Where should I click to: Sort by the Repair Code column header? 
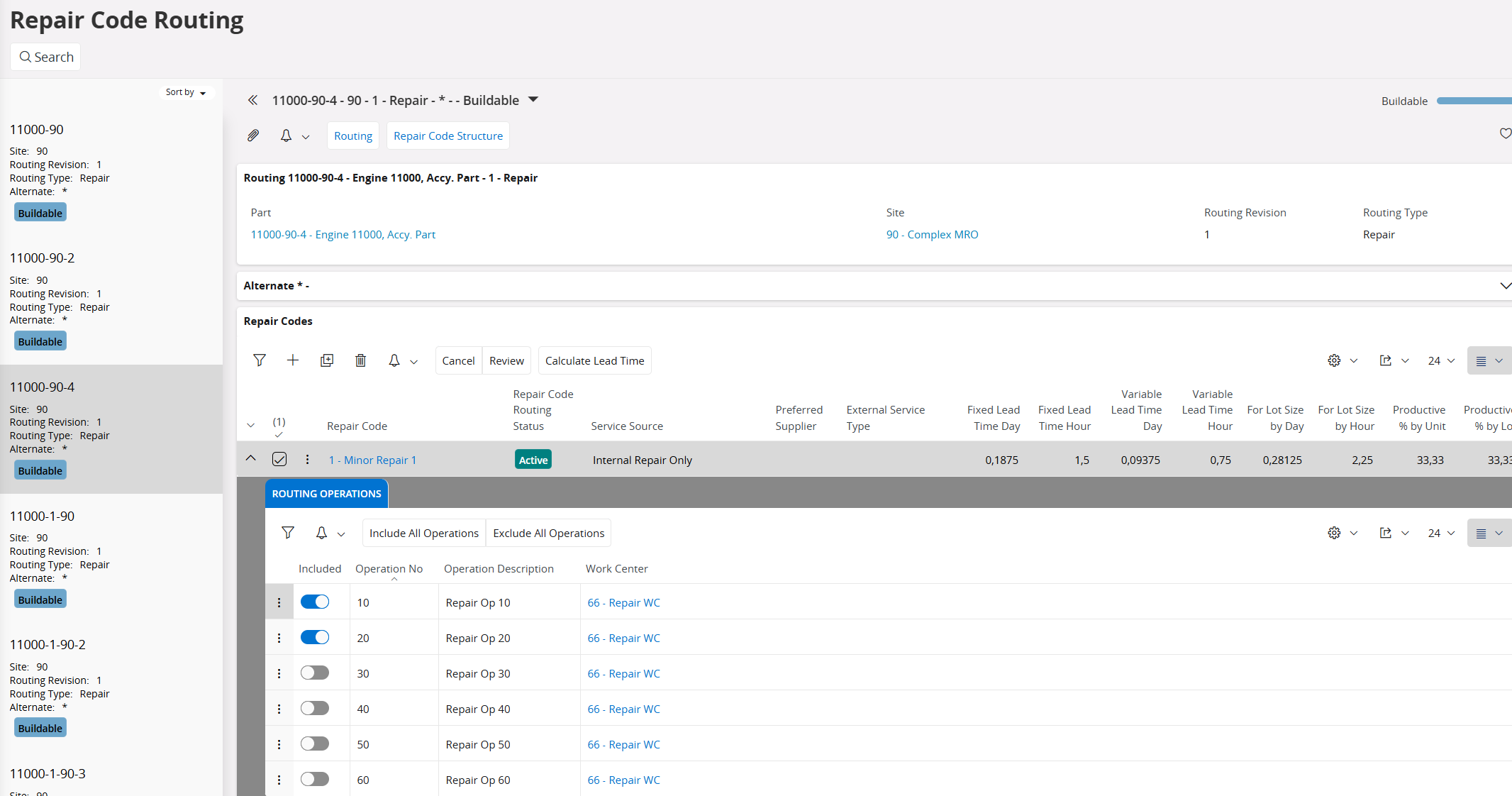tap(357, 426)
